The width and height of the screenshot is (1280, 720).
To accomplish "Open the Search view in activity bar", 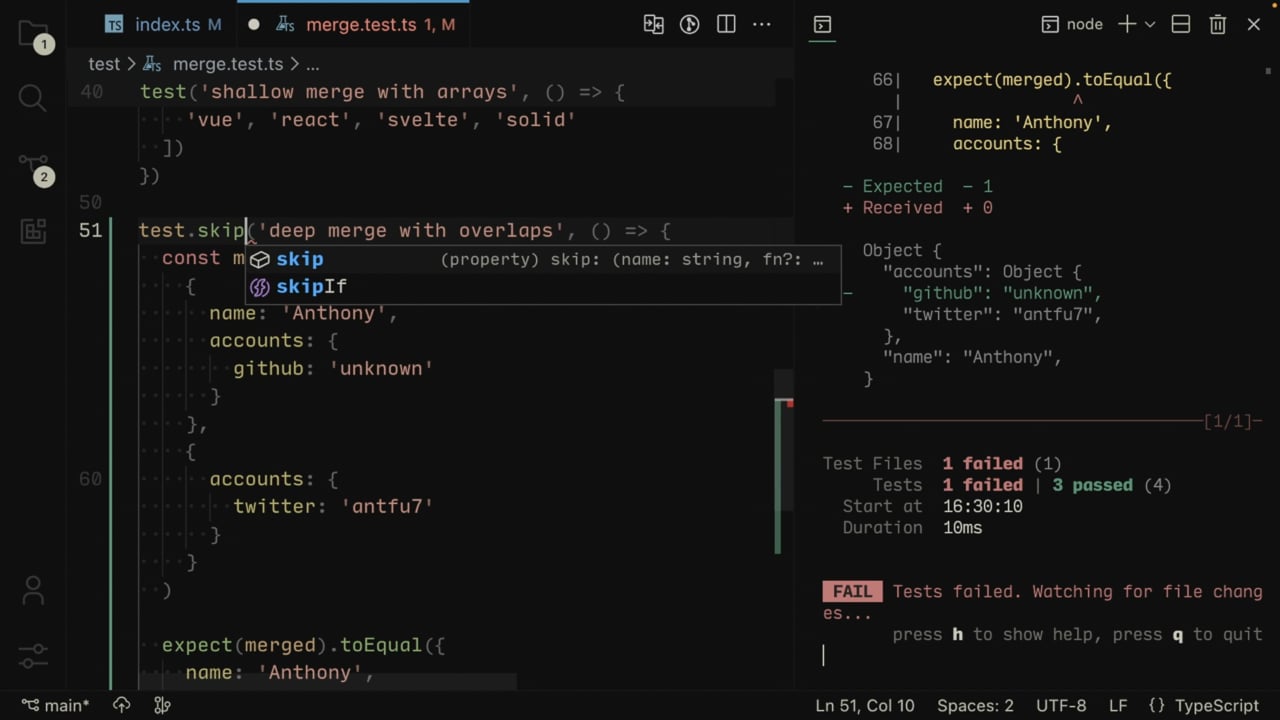I will (33, 97).
